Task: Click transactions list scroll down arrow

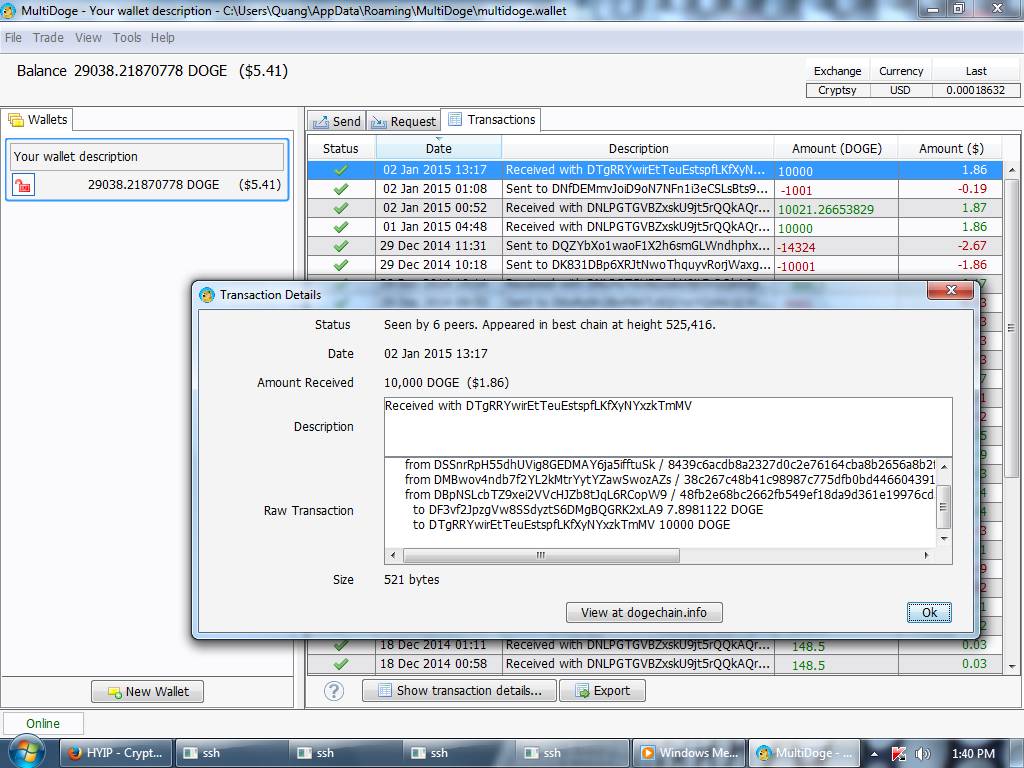Action: pyautogui.click(x=1012, y=667)
